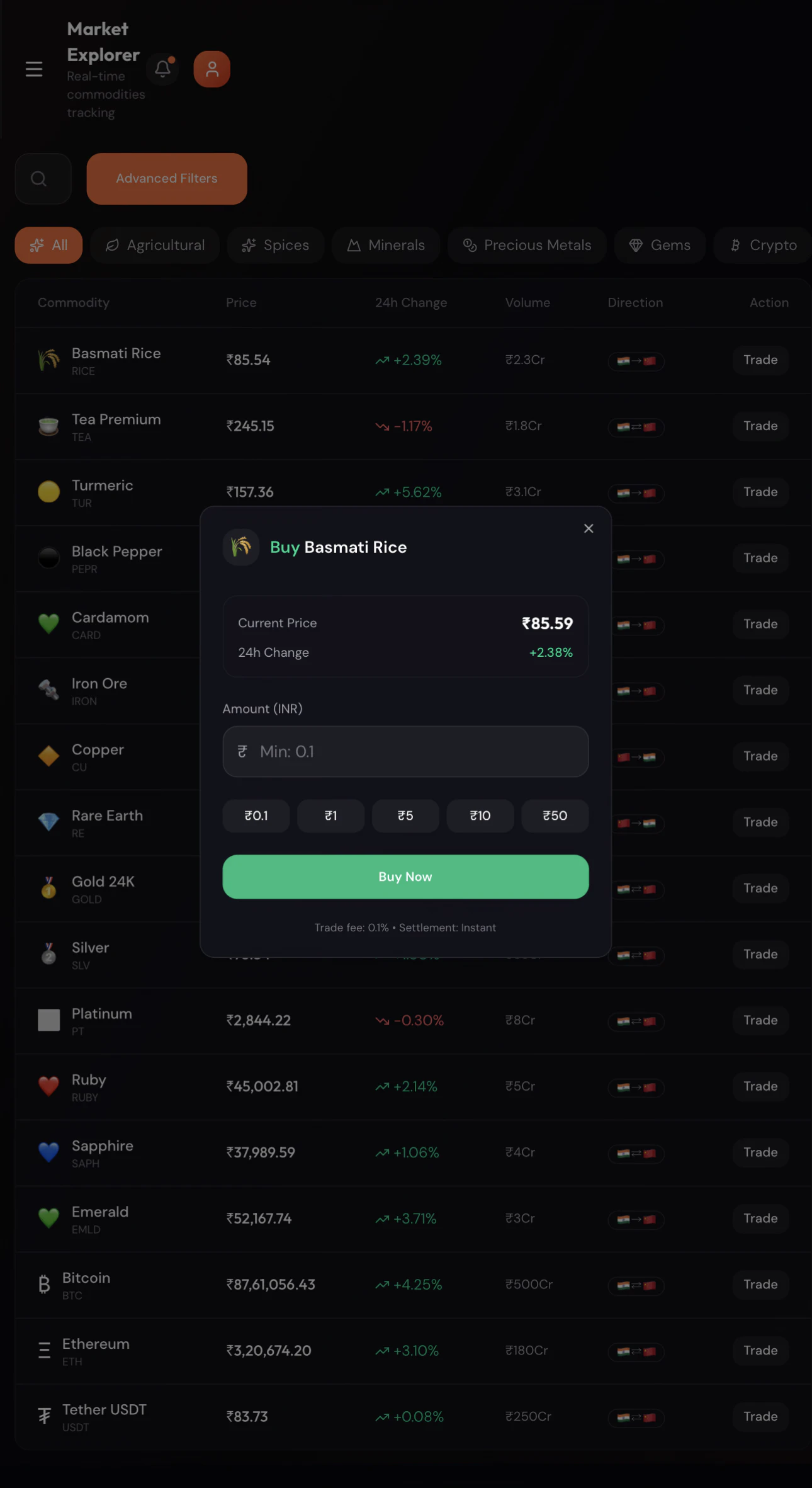The height and width of the screenshot is (1488, 812).
Task: Select the ₹0.1 preset amount
Action: 256,816
